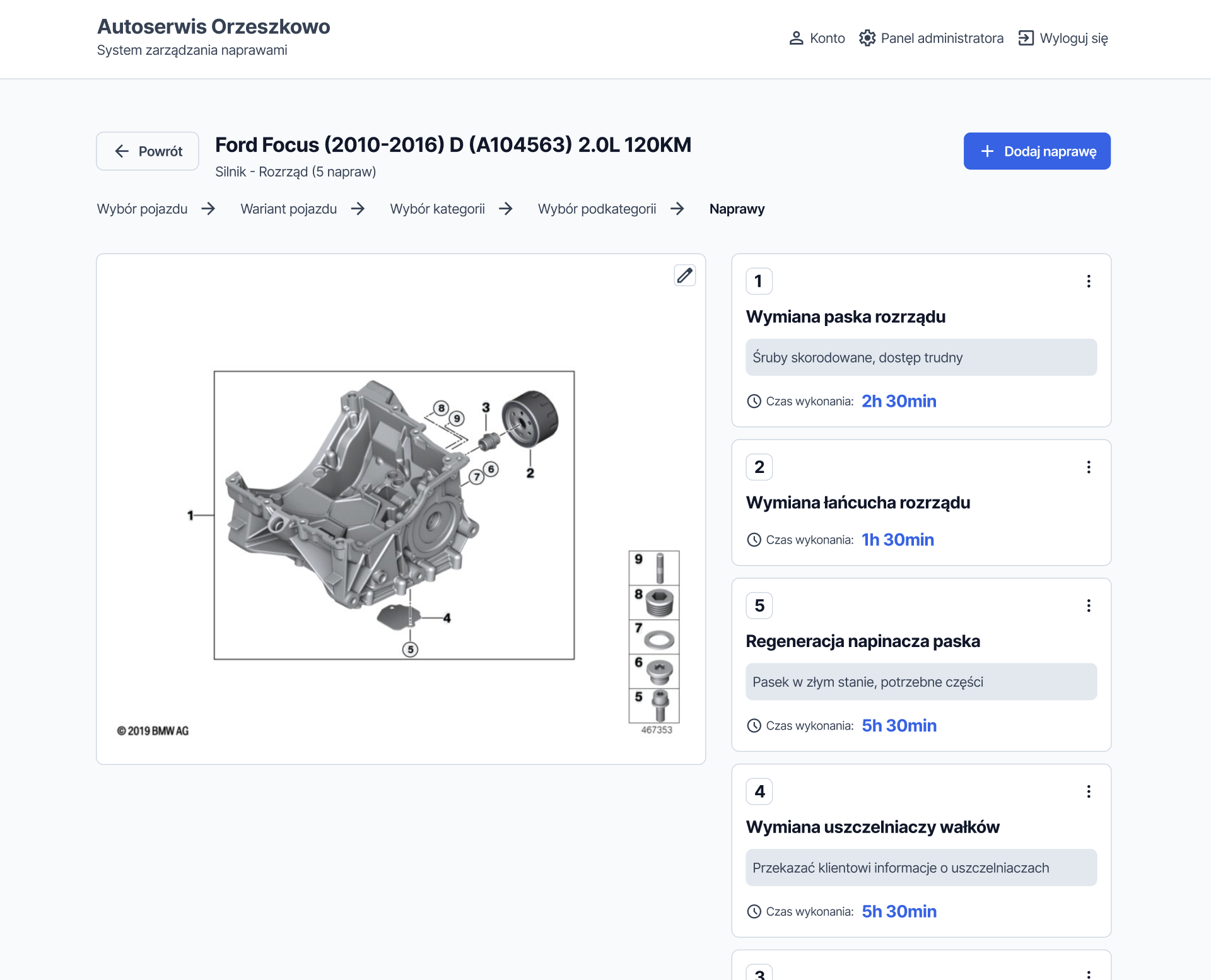Open three-dot menu for Wymiana łańcucha rozrządu

pyautogui.click(x=1089, y=467)
